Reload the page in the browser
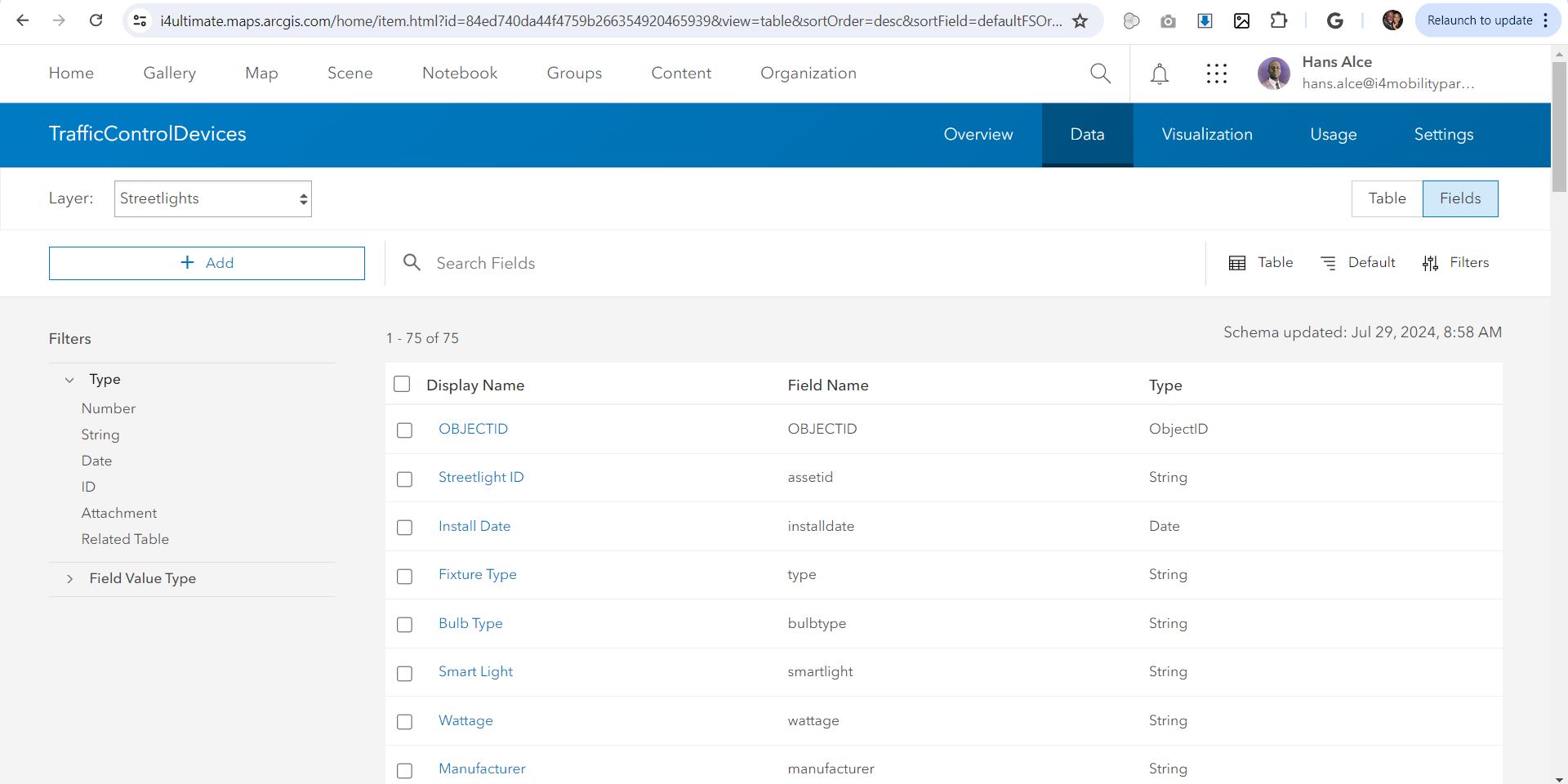 tap(96, 20)
